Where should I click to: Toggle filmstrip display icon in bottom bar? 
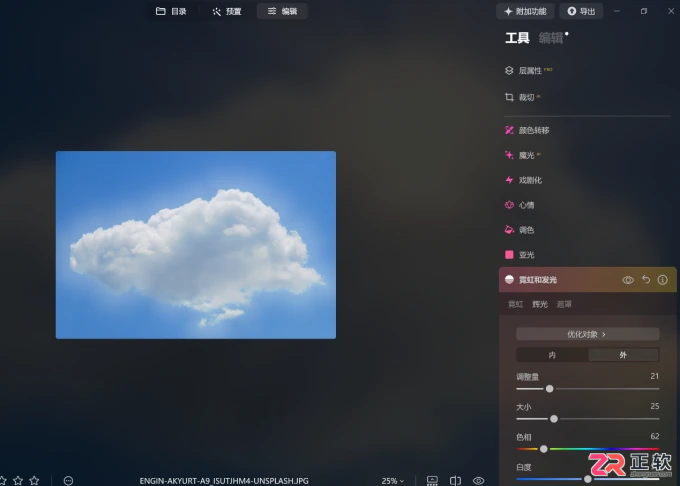tap(432, 480)
